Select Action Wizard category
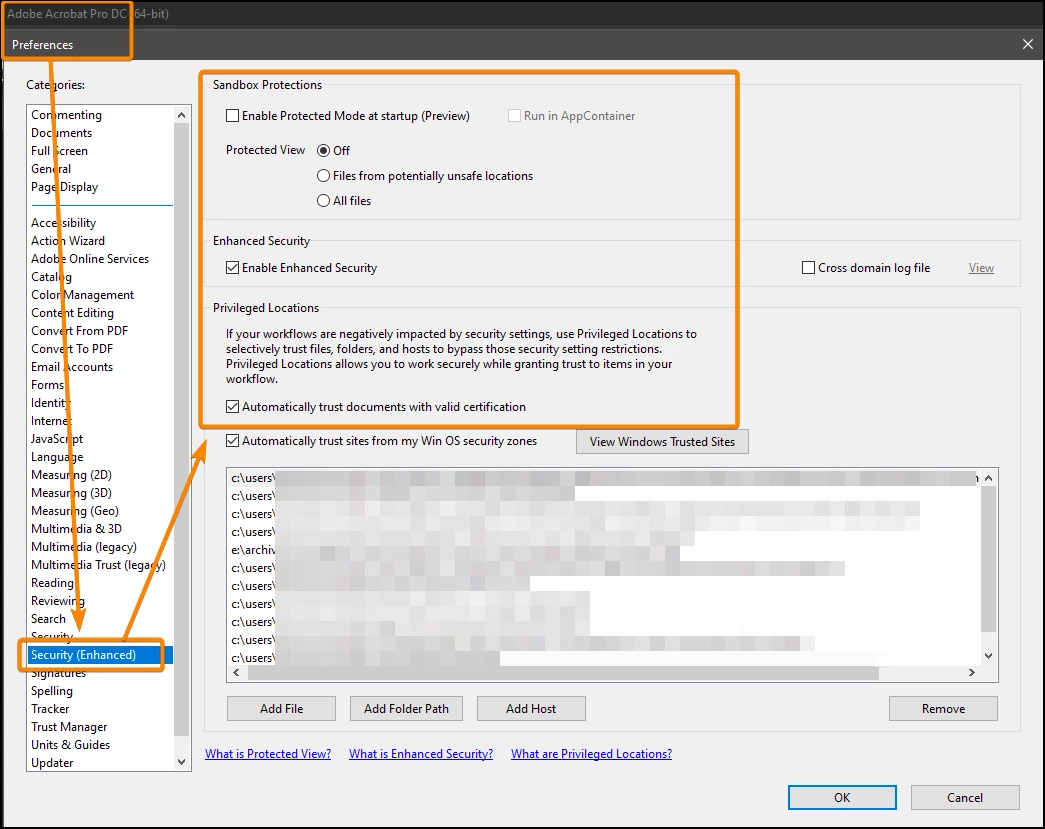 67,241
